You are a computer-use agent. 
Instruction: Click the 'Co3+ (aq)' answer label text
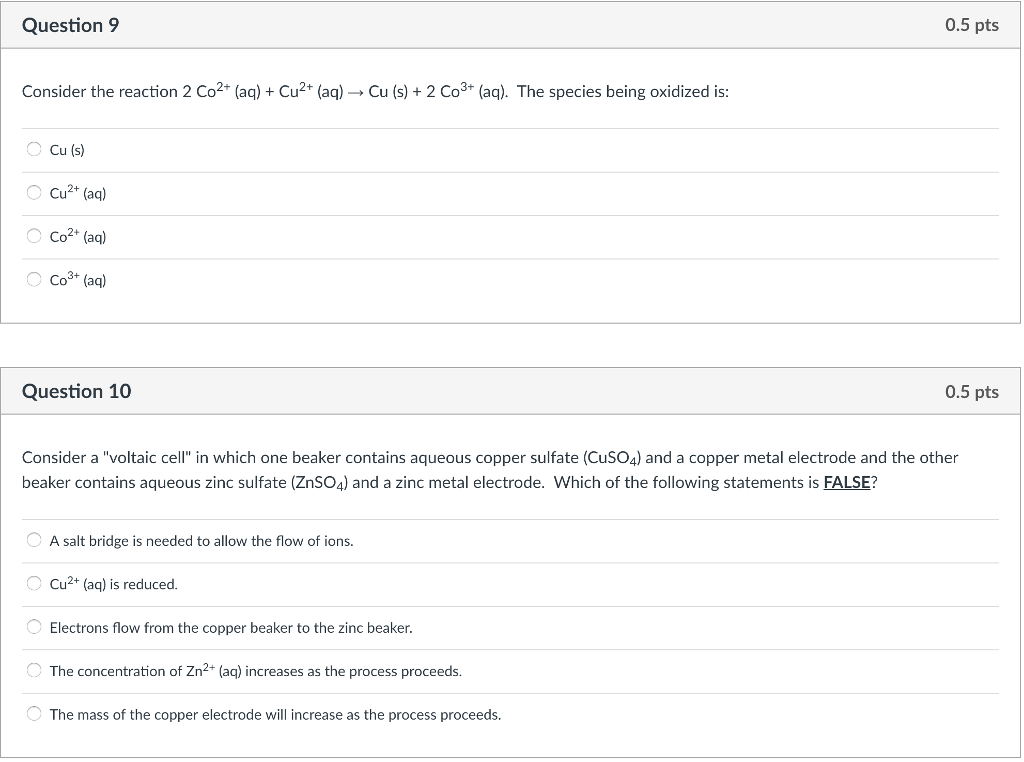click(x=78, y=279)
